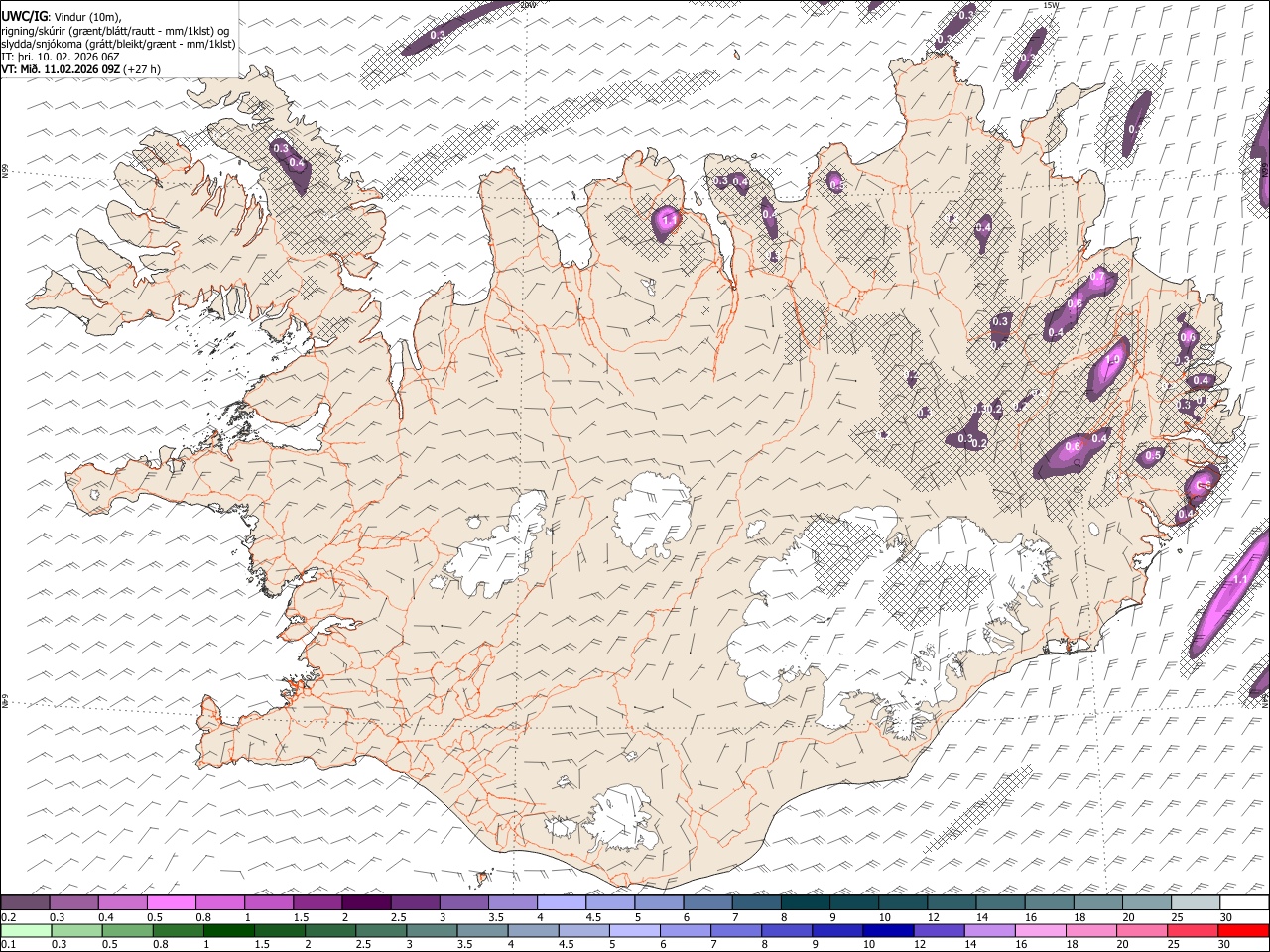Pick the navy blue swatch labeled 10 in lower scale
1270x952 pixels.
coord(888,930)
